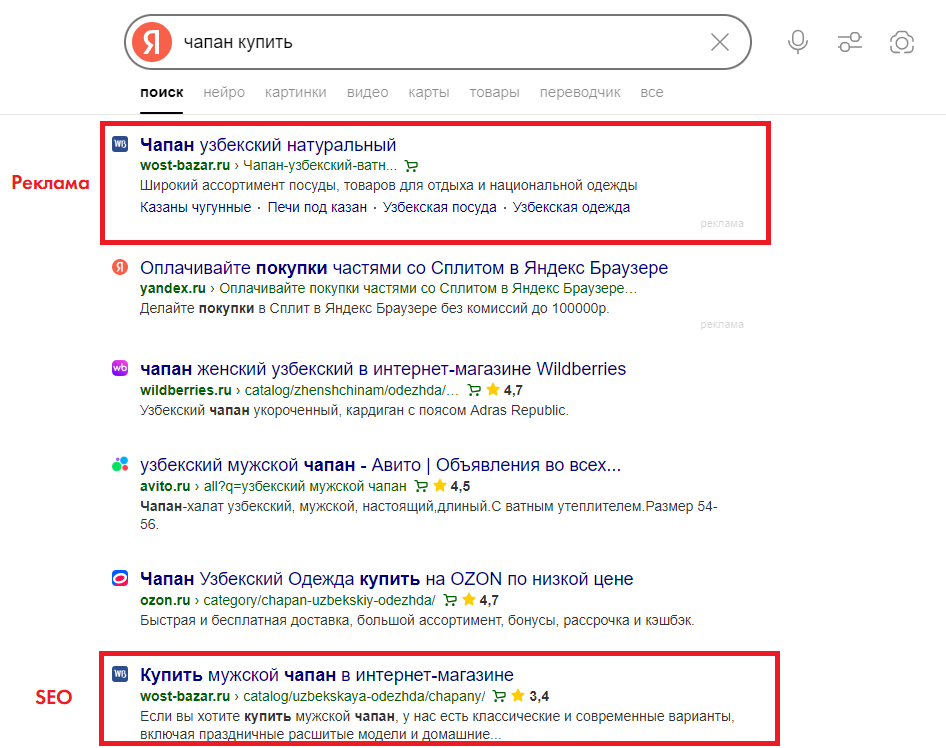
Task: Open the avito.ru domain link
Action: 165,486
